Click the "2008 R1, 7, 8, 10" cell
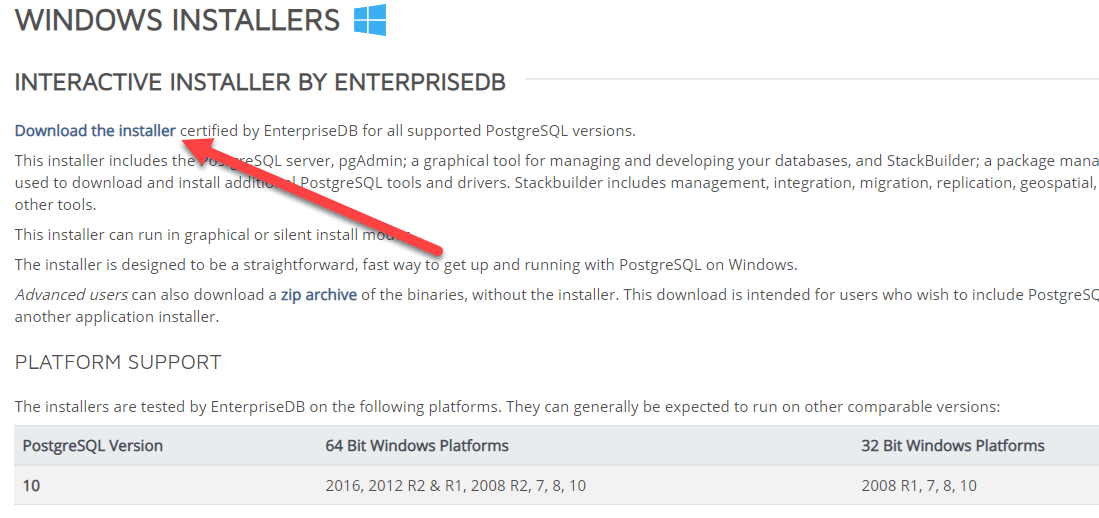Image resolution: width=1099 pixels, height=518 pixels. point(919,486)
